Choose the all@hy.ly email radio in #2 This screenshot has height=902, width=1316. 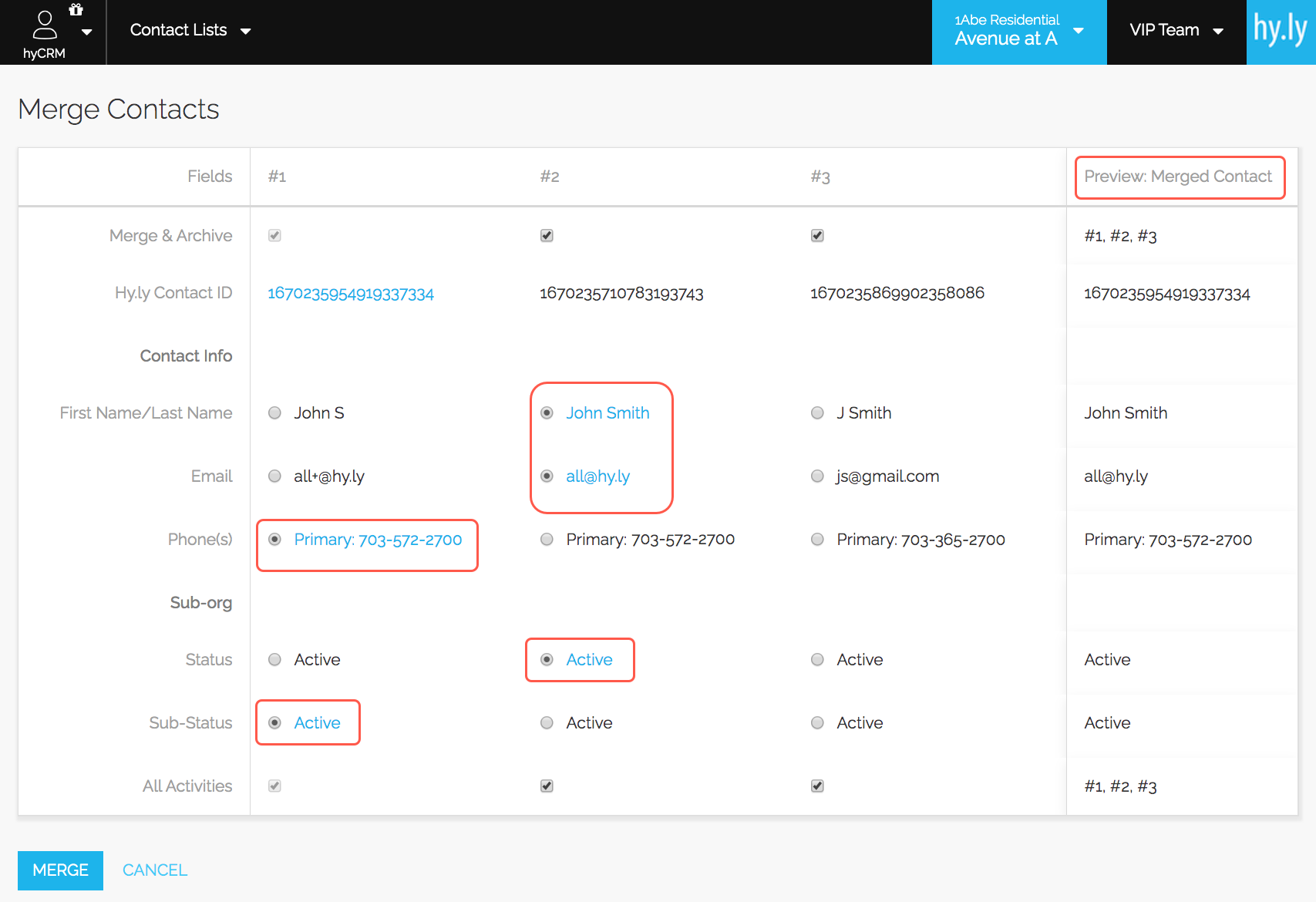tap(547, 476)
